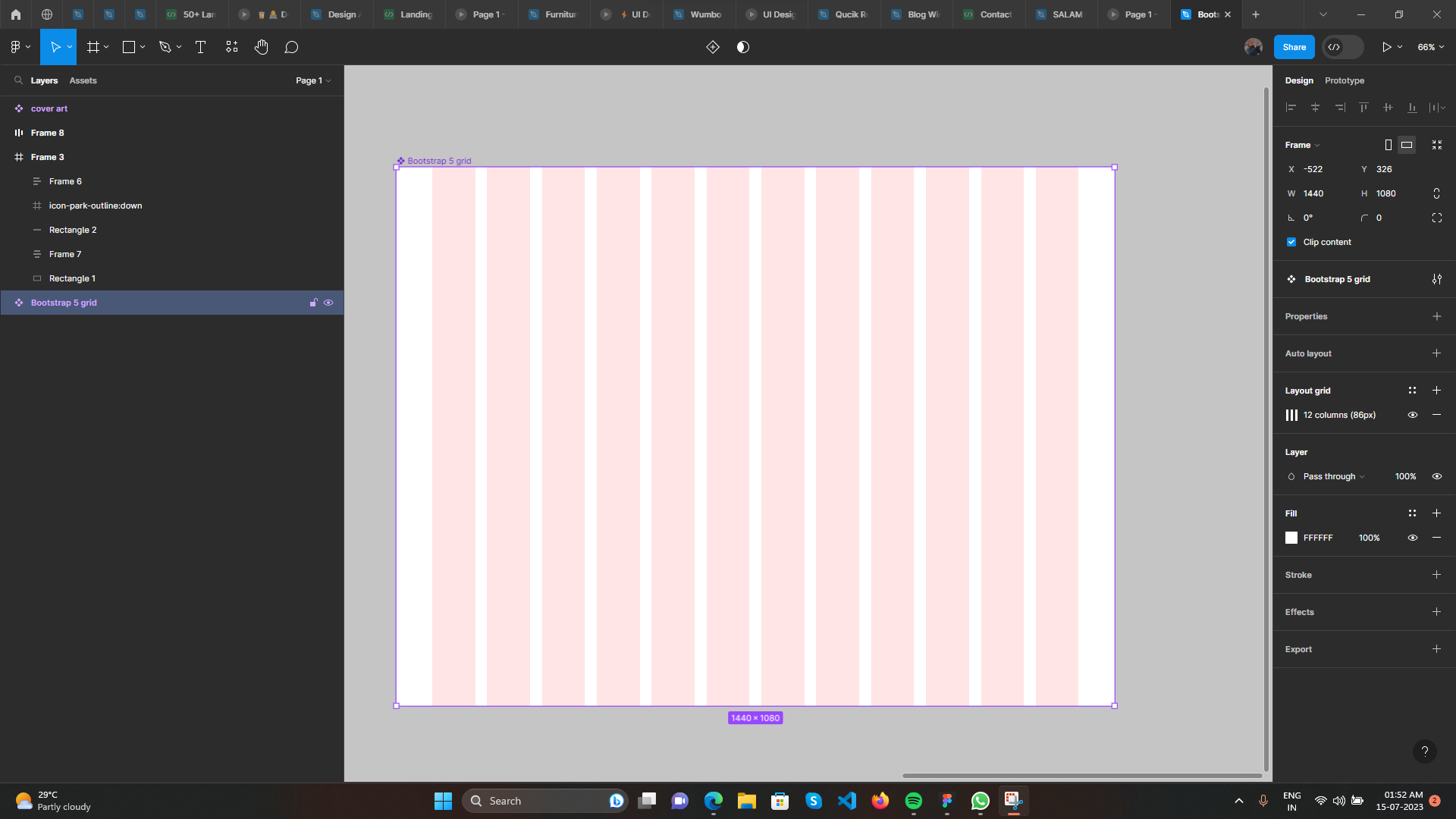Click resize to fit icon
This screenshot has height=819, width=1456.
(1437, 145)
